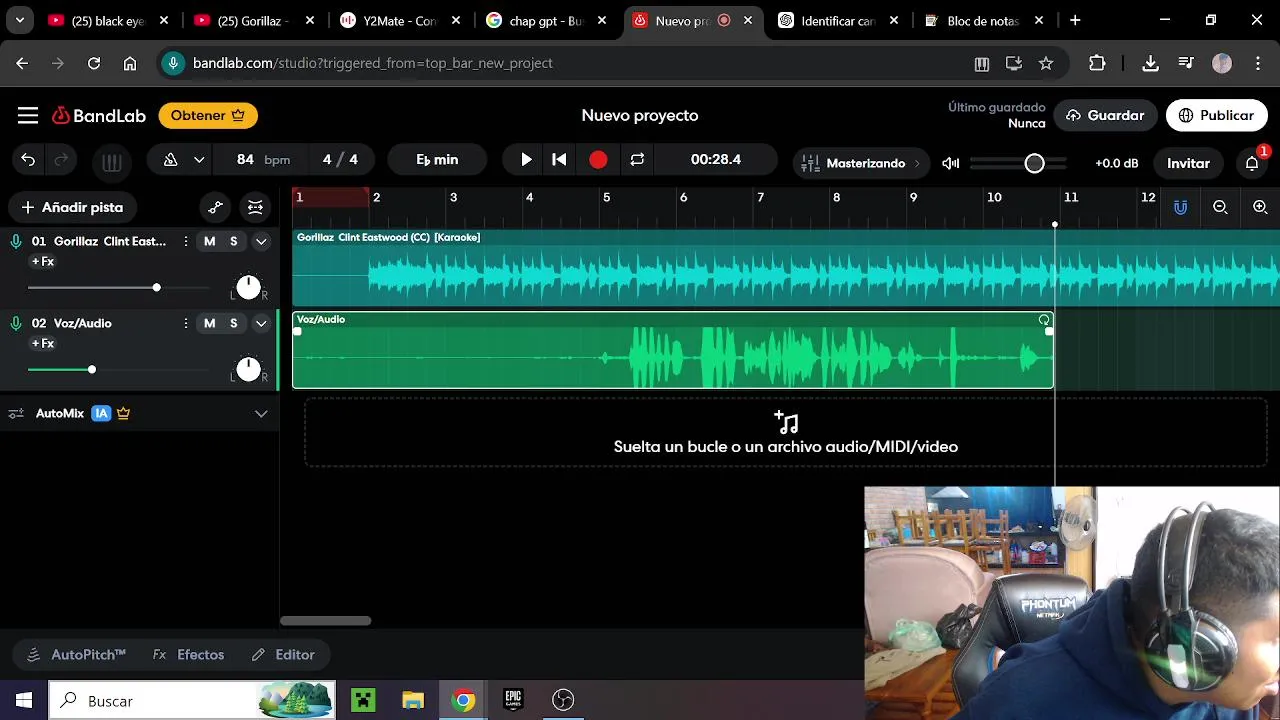Zoom out the timeline

coord(1220,208)
